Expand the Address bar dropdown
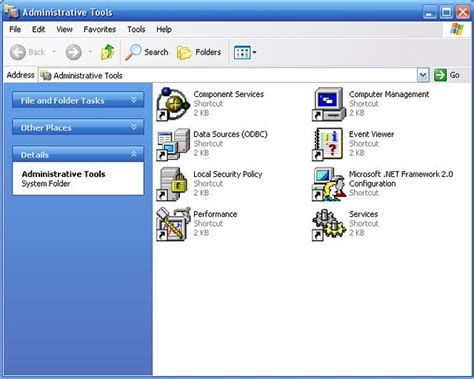The width and height of the screenshot is (474, 379). pyautogui.click(x=423, y=75)
